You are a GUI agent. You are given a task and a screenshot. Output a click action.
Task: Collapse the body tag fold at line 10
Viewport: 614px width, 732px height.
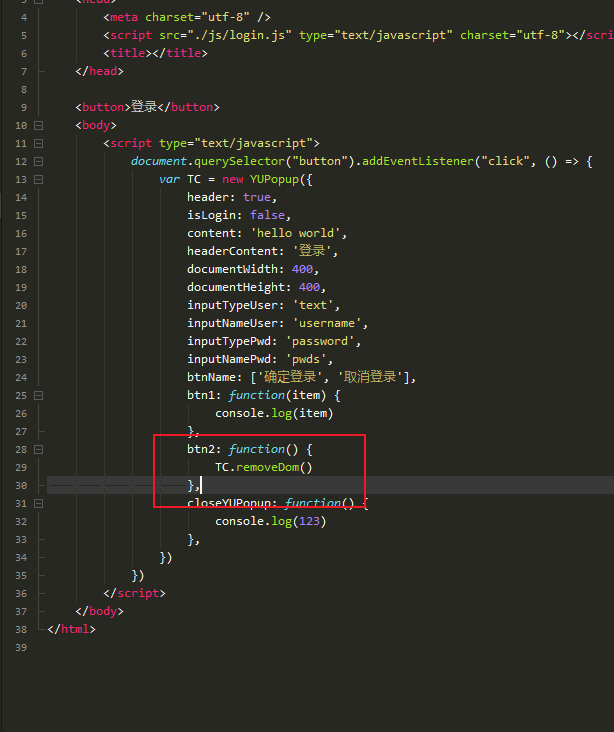39,125
